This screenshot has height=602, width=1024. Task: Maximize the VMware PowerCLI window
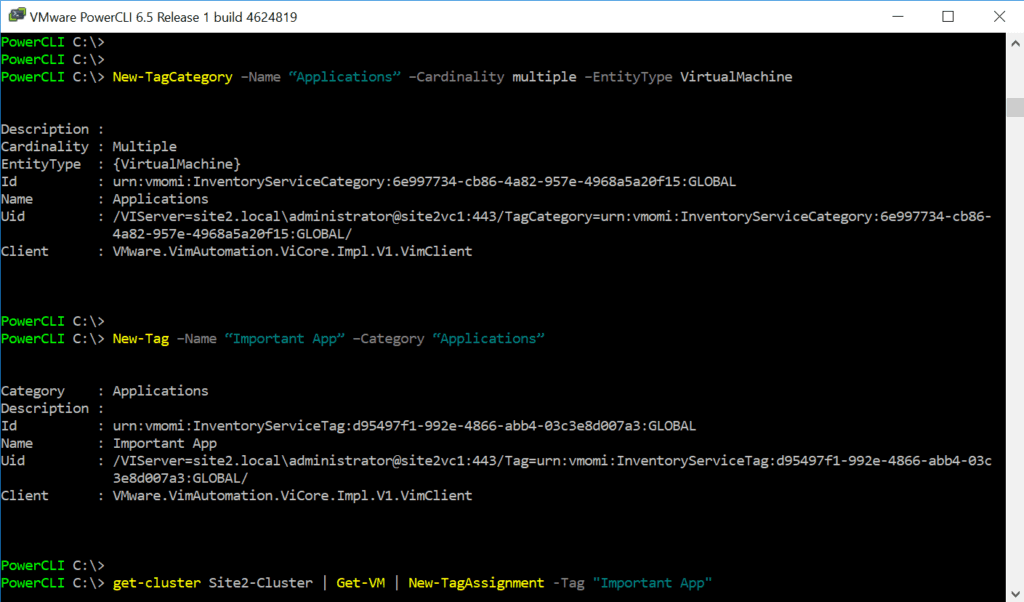tap(948, 16)
